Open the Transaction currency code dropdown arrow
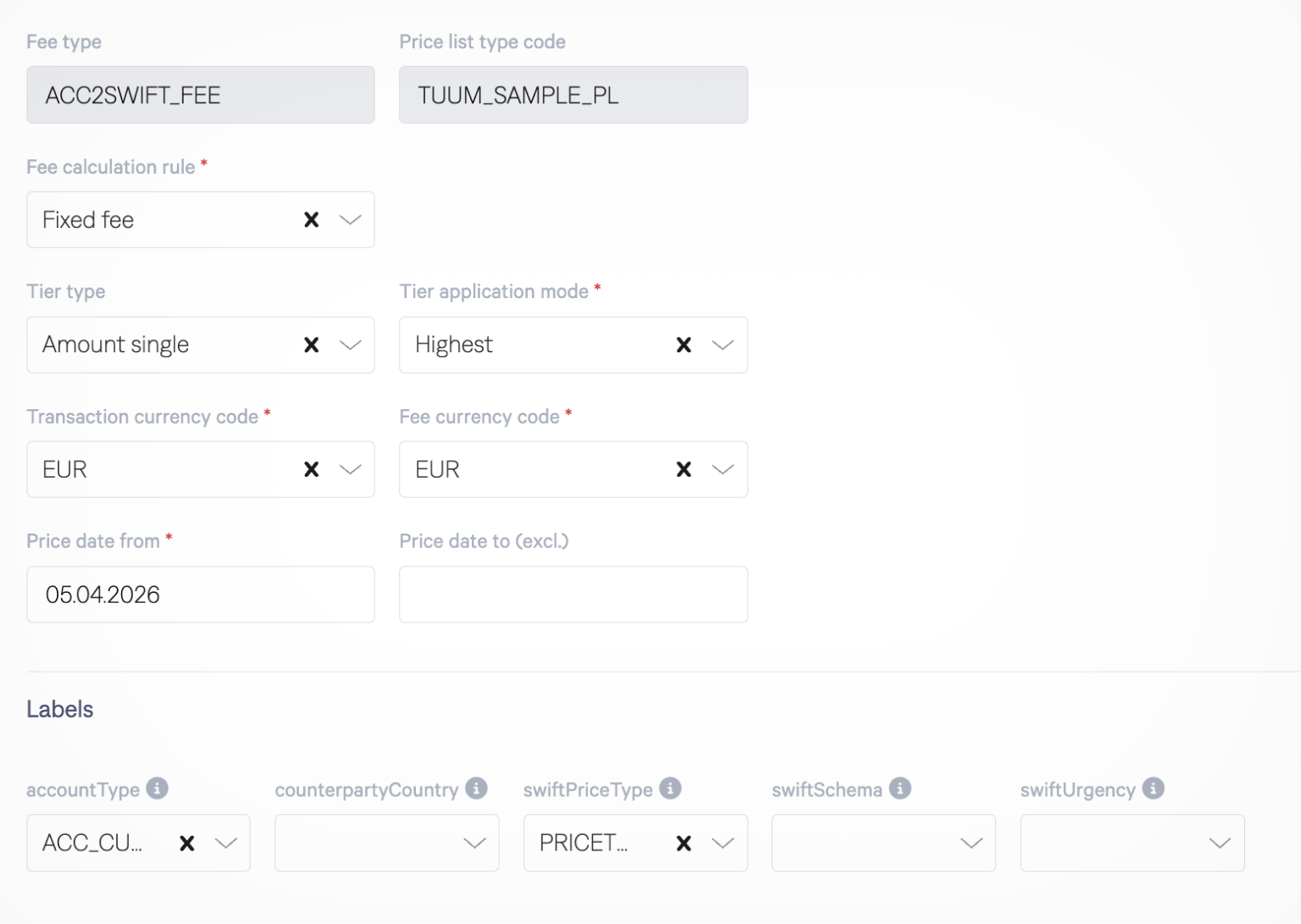 pos(351,469)
